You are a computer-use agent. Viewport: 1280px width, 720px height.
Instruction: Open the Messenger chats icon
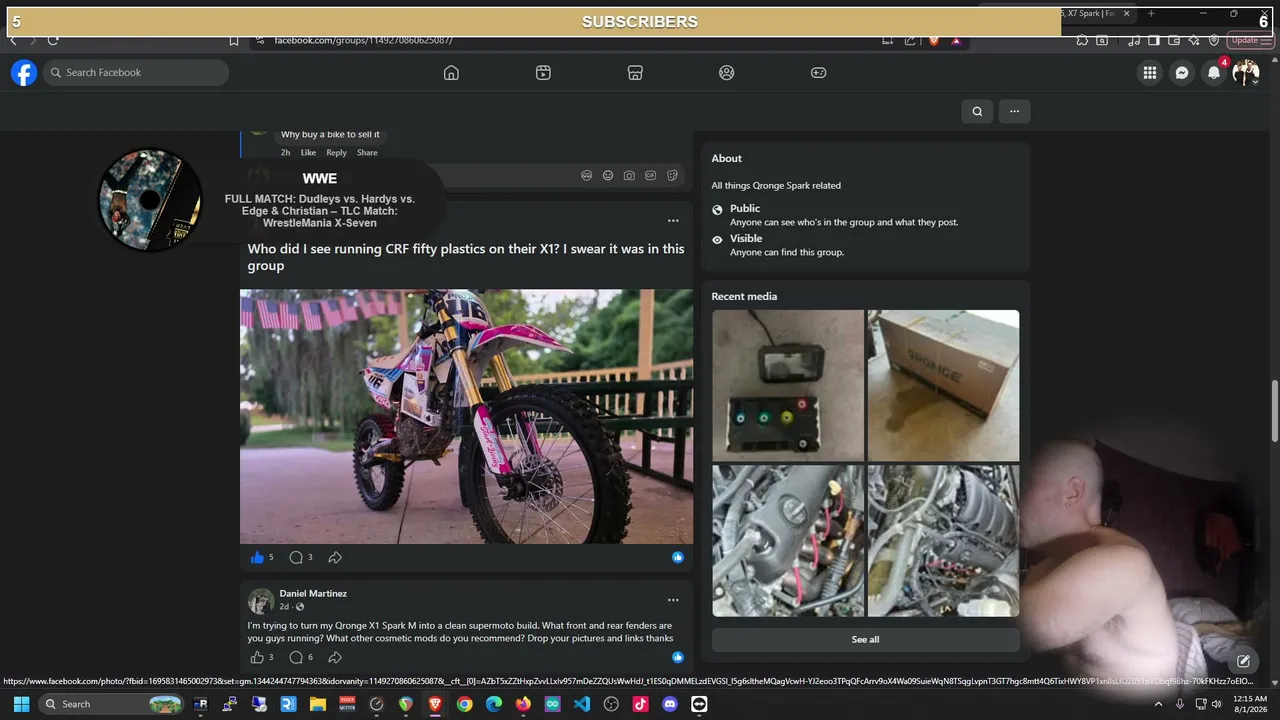pyautogui.click(x=1182, y=72)
